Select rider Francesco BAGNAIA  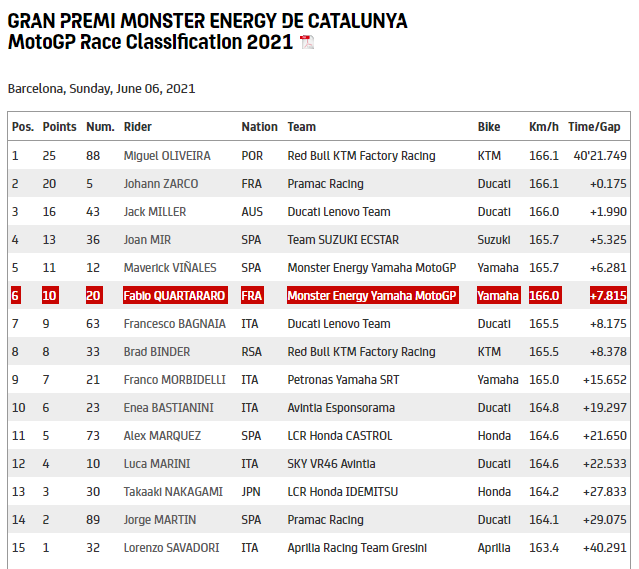(174, 324)
